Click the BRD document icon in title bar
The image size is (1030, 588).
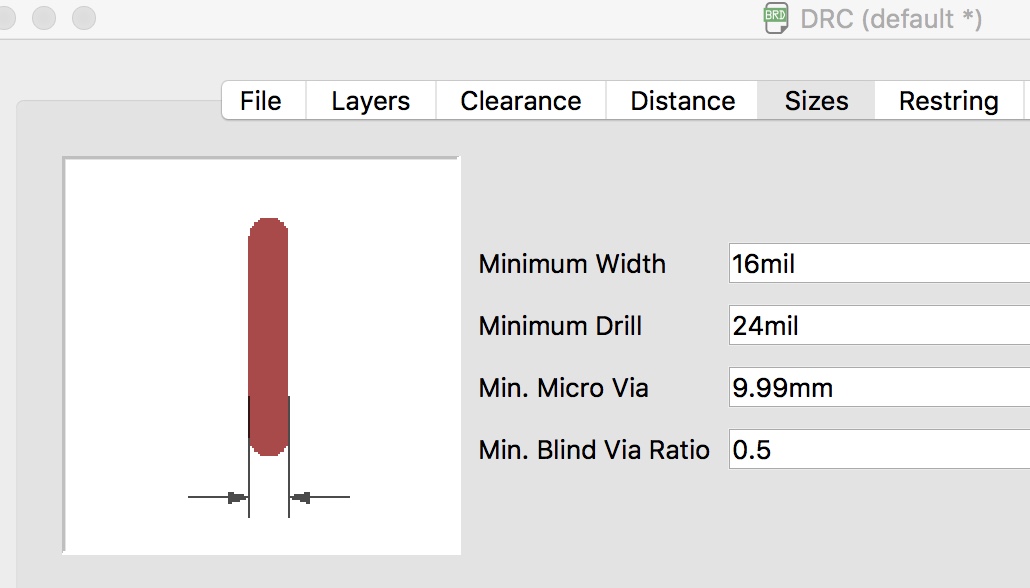coord(776,18)
